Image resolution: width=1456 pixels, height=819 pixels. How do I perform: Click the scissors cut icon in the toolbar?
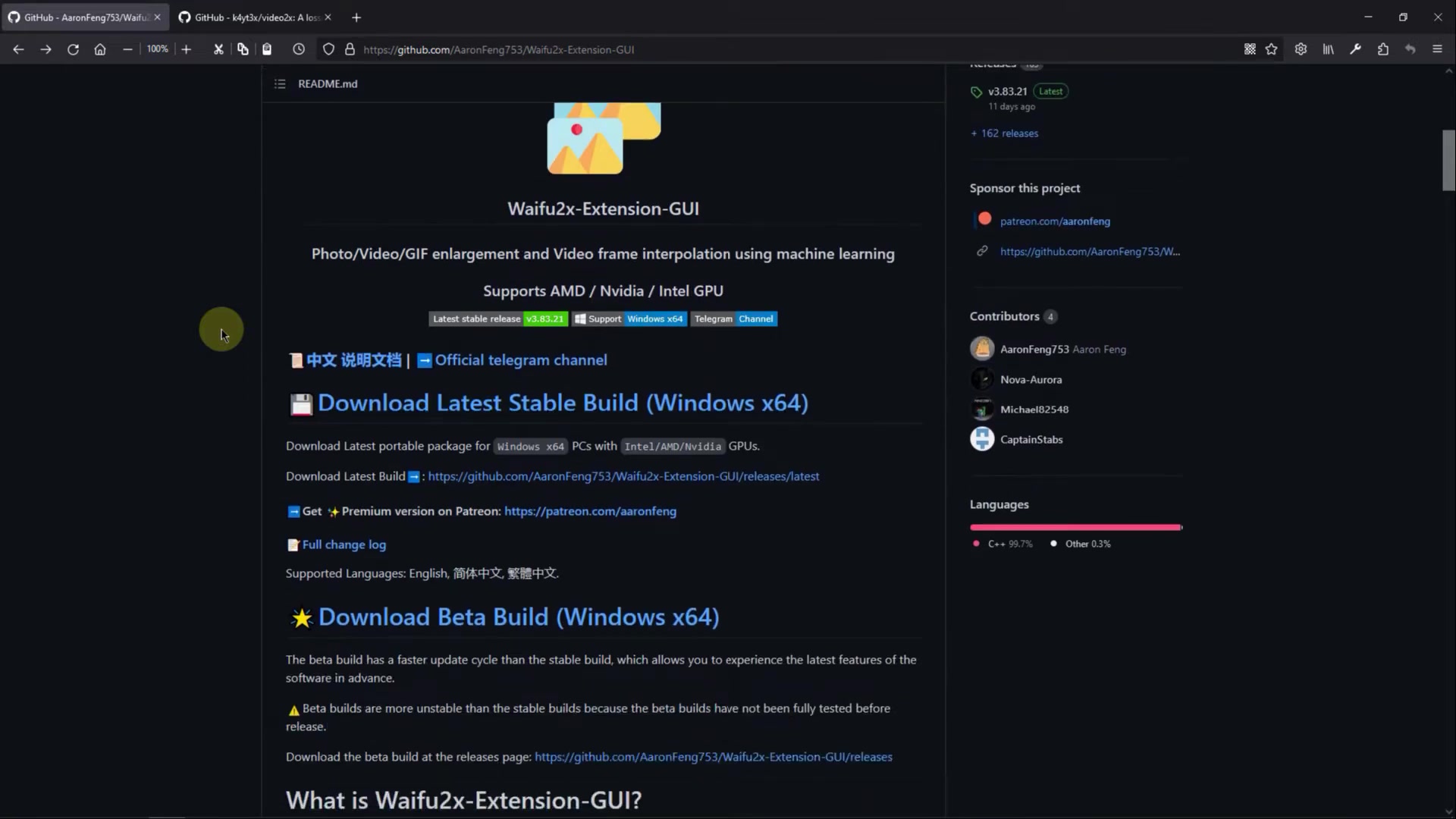pos(218,49)
